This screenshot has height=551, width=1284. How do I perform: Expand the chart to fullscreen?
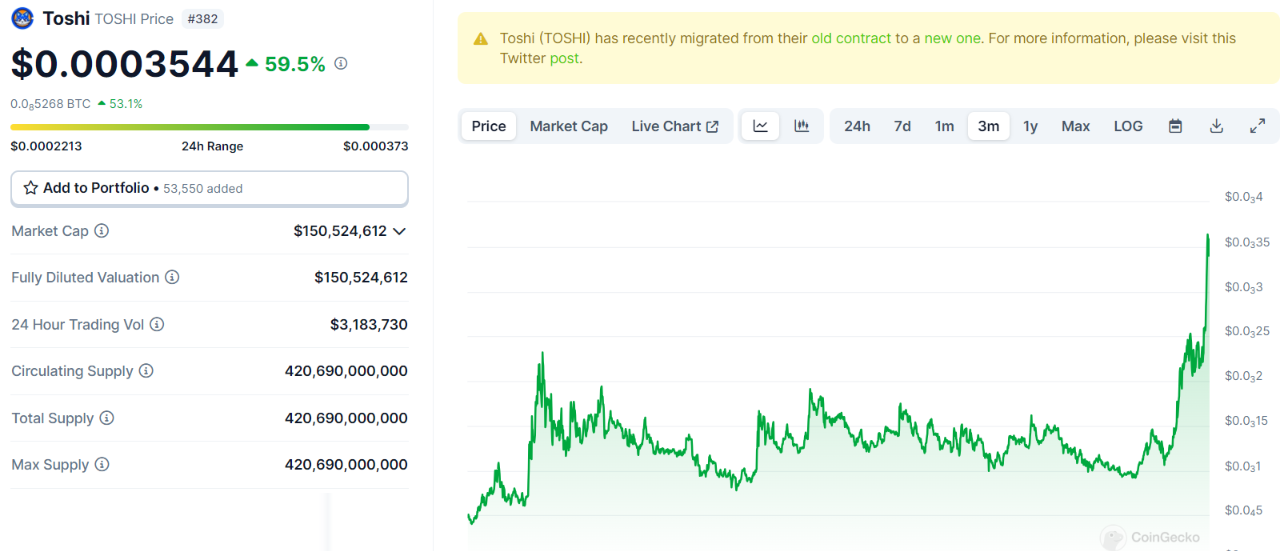(x=1258, y=126)
